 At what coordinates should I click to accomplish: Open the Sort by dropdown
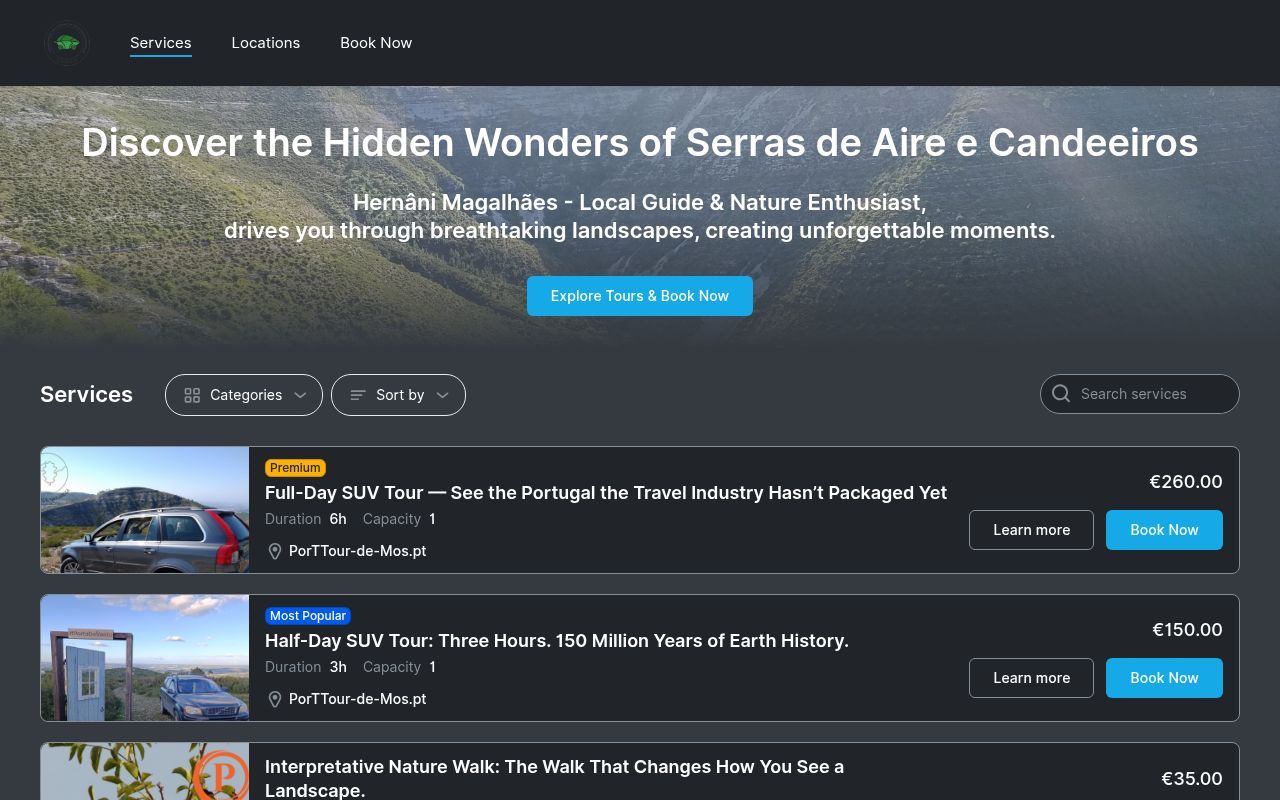(x=398, y=395)
